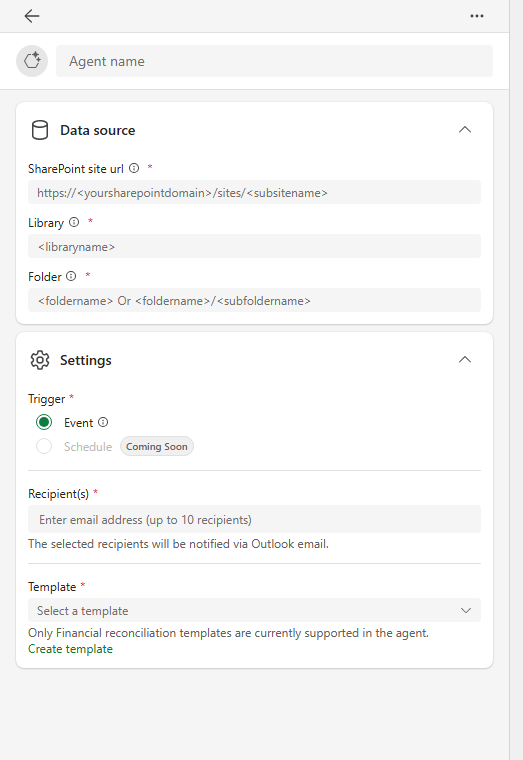Click the Recipient(s) label

58,494
